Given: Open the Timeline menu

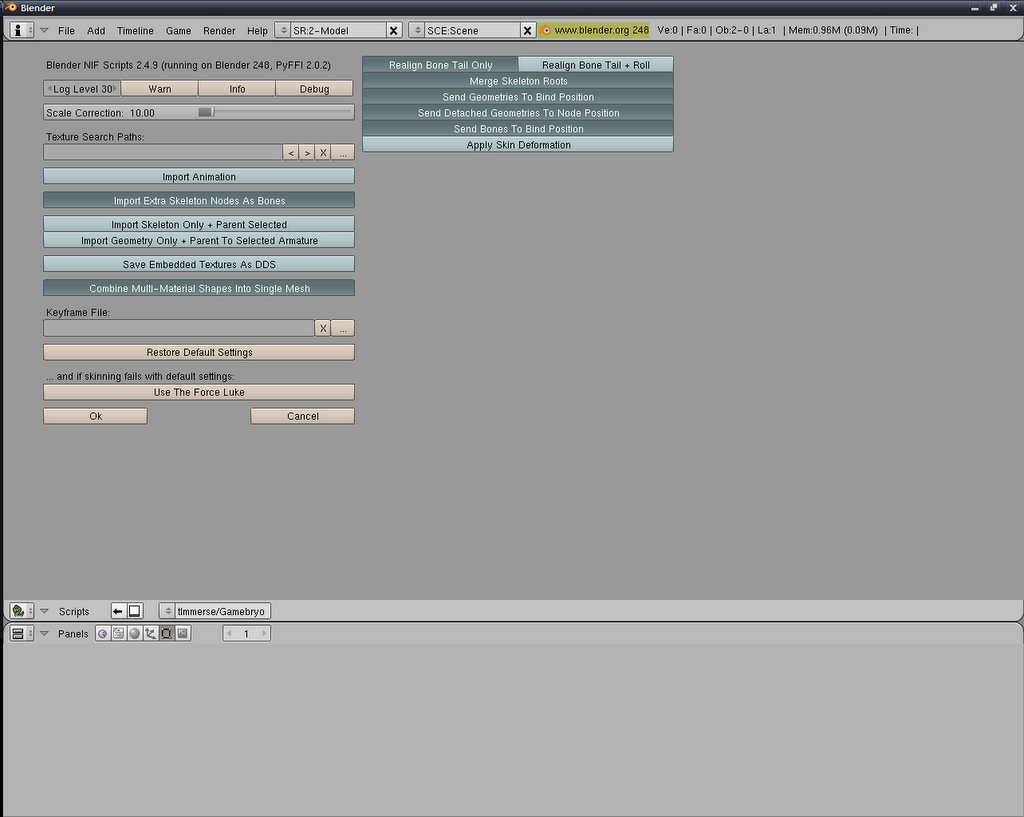Looking at the screenshot, I should pyautogui.click(x=135, y=31).
